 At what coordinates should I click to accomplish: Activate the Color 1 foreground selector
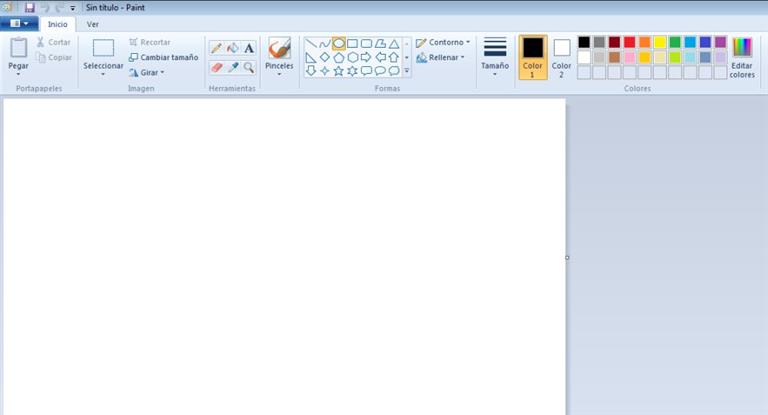point(532,57)
